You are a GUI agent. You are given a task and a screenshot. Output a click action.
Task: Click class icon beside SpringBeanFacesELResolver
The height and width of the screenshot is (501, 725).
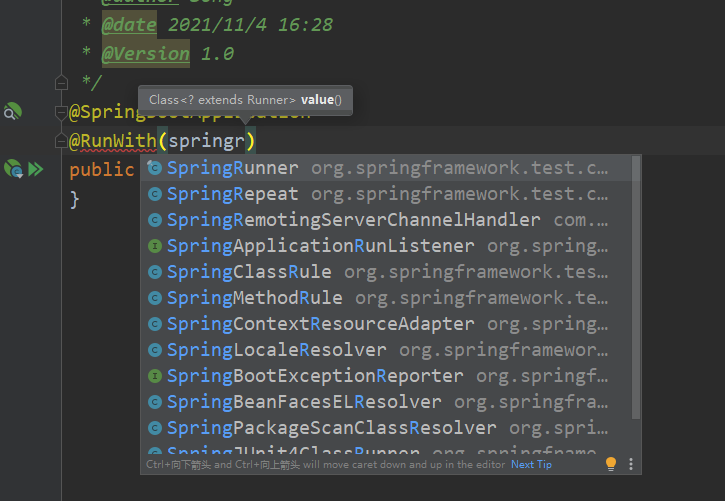click(x=154, y=402)
